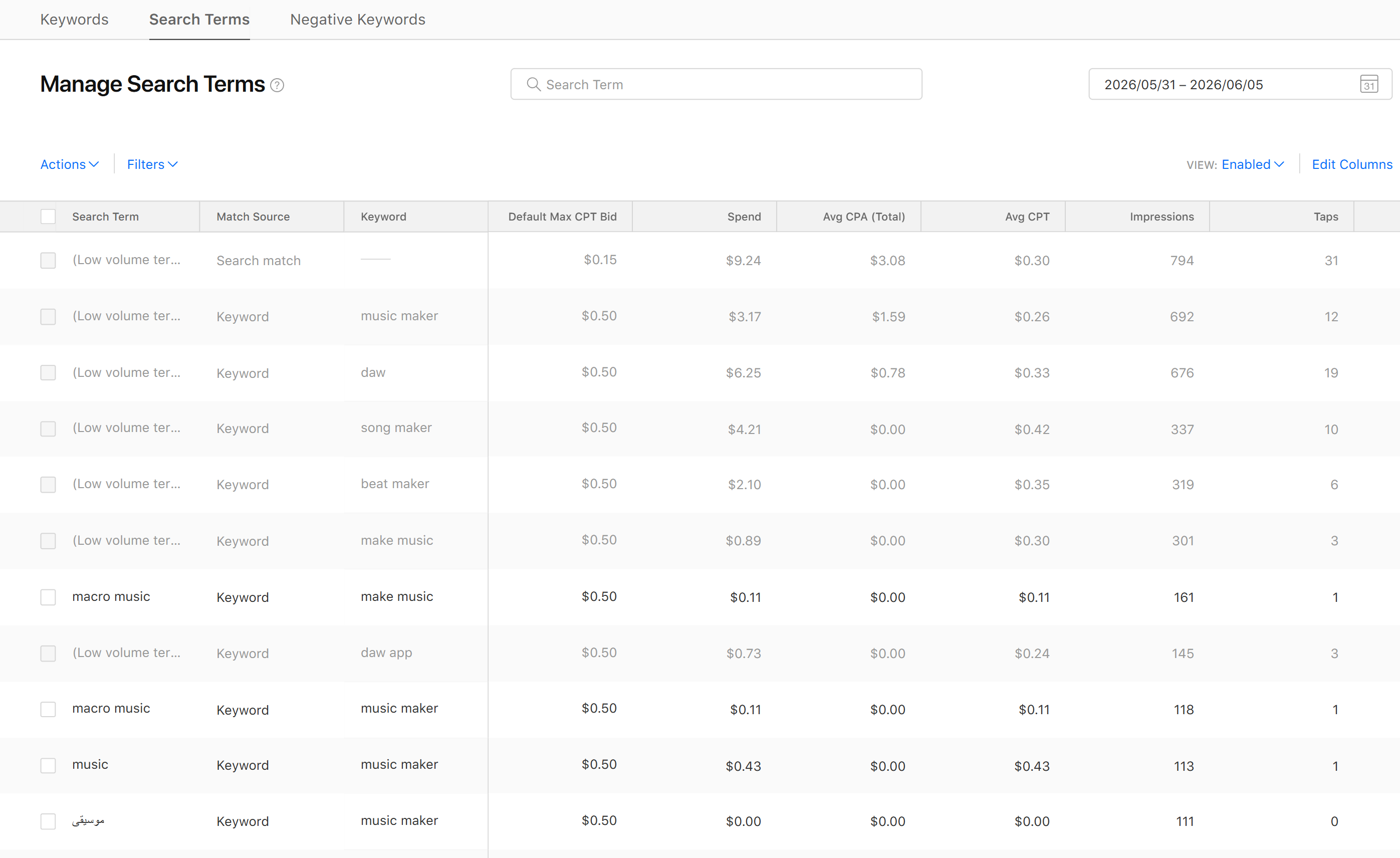1400x858 pixels.
Task: Click the $0.42 Avg CPT value
Action: pyautogui.click(x=1032, y=429)
